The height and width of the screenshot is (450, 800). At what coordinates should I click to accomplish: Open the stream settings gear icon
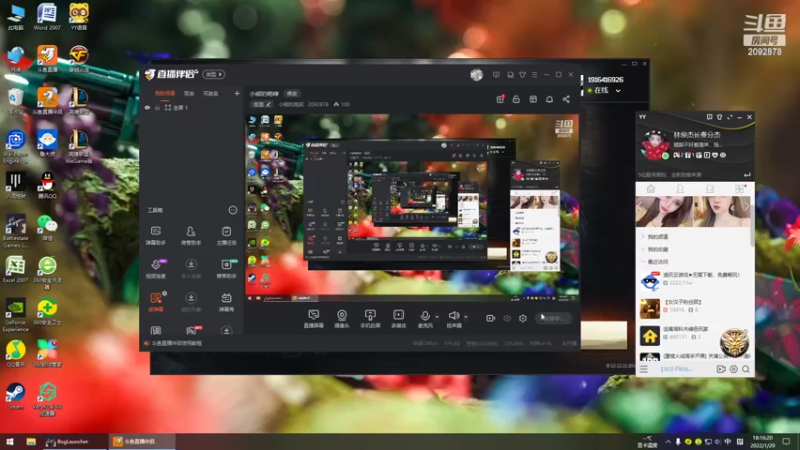[x=523, y=318]
